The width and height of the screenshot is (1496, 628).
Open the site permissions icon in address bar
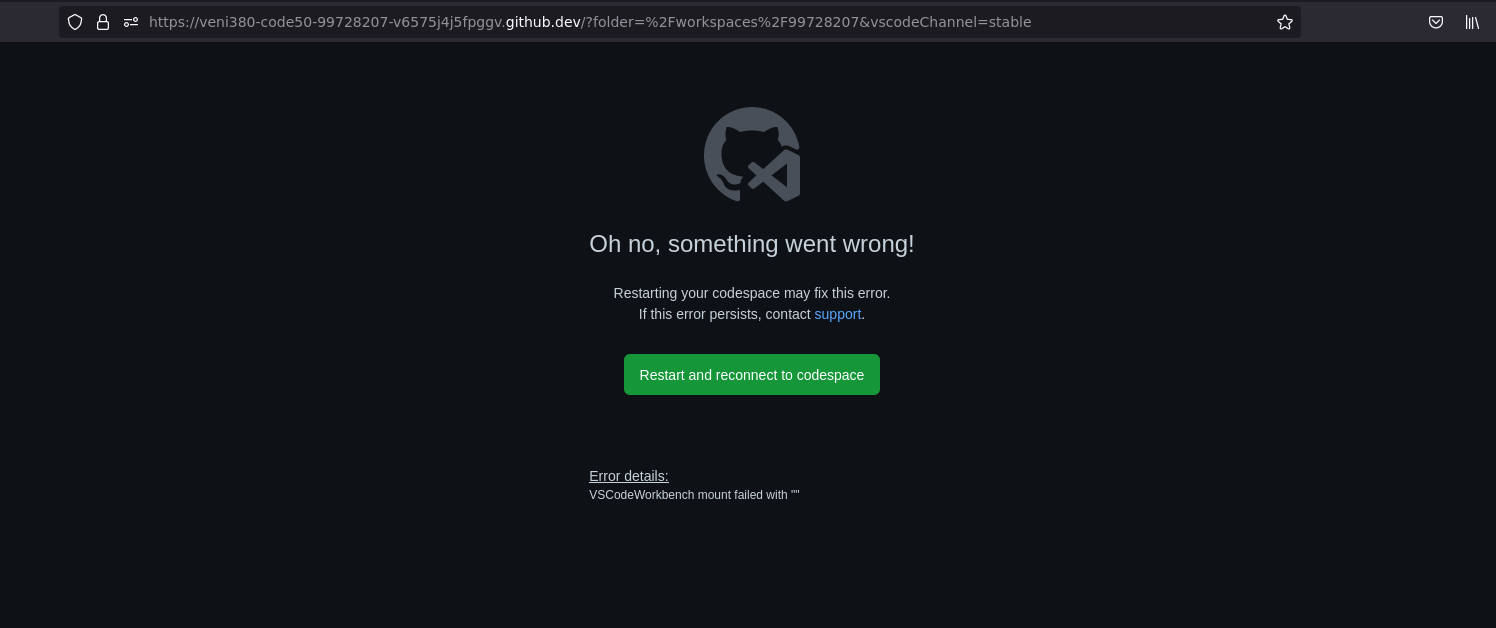click(131, 22)
